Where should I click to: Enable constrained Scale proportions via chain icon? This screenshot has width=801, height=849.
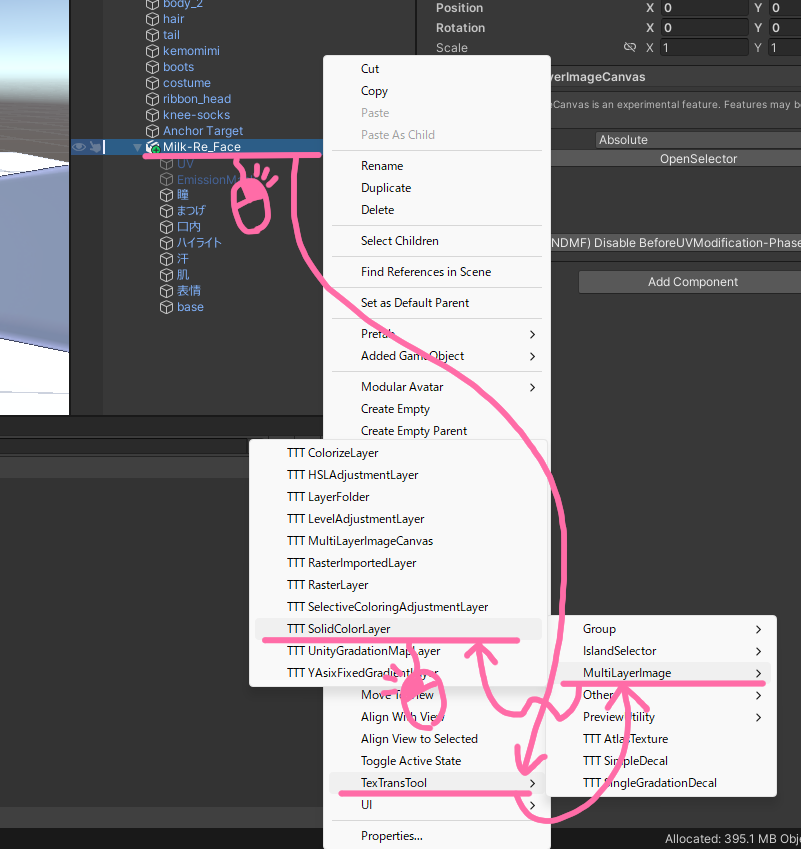629,47
